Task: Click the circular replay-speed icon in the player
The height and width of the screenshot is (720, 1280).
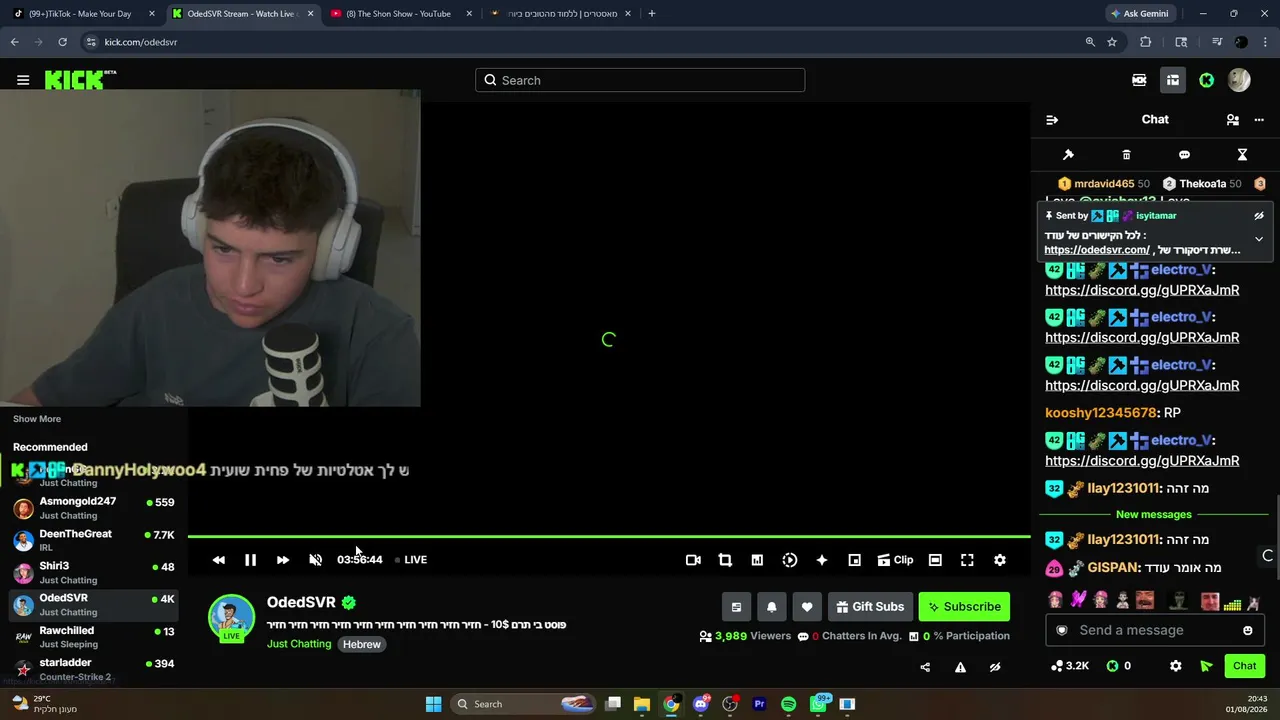Action: pos(790,560)
